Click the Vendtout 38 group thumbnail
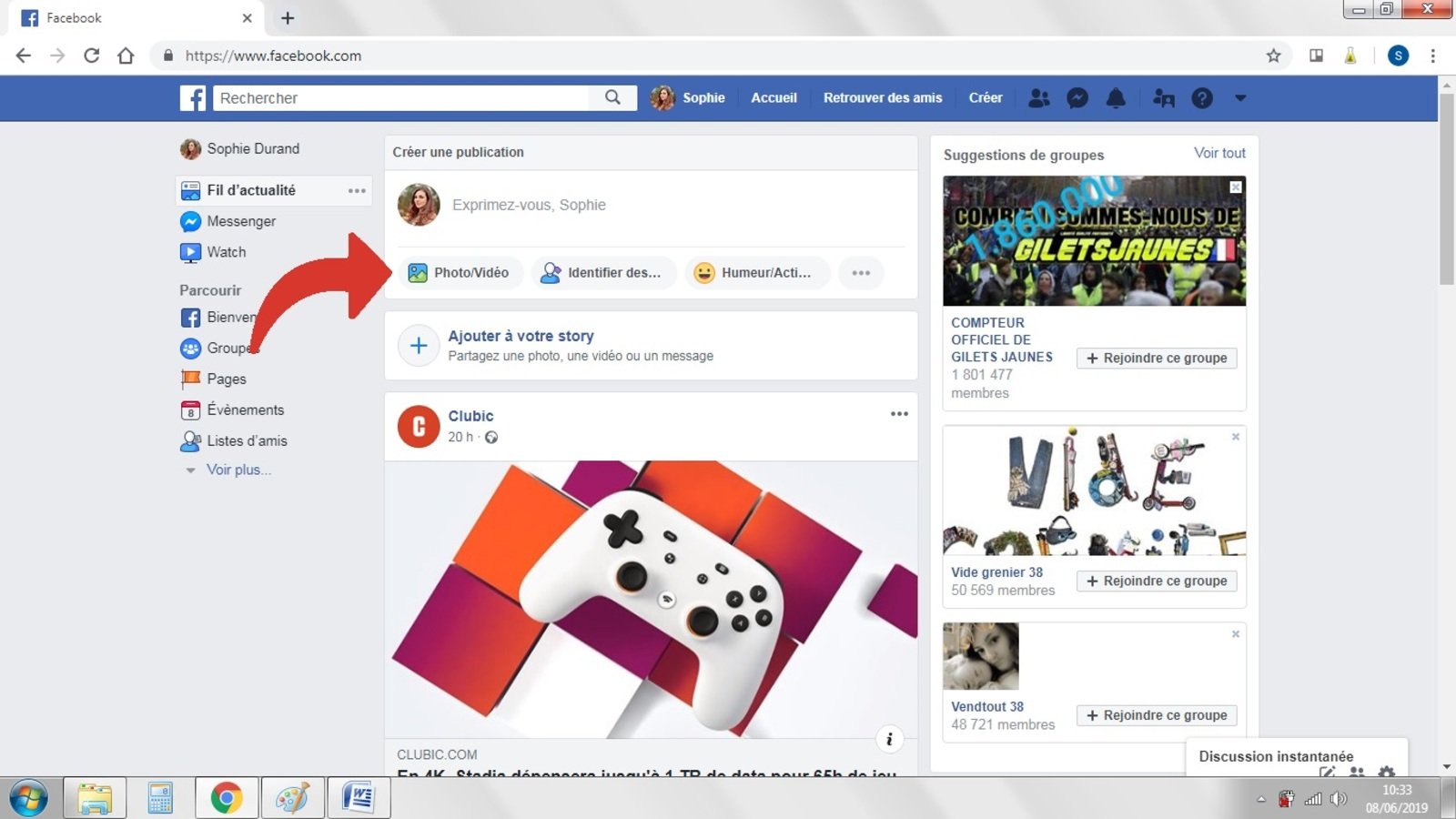The image size is (1456, 819). 981,656
